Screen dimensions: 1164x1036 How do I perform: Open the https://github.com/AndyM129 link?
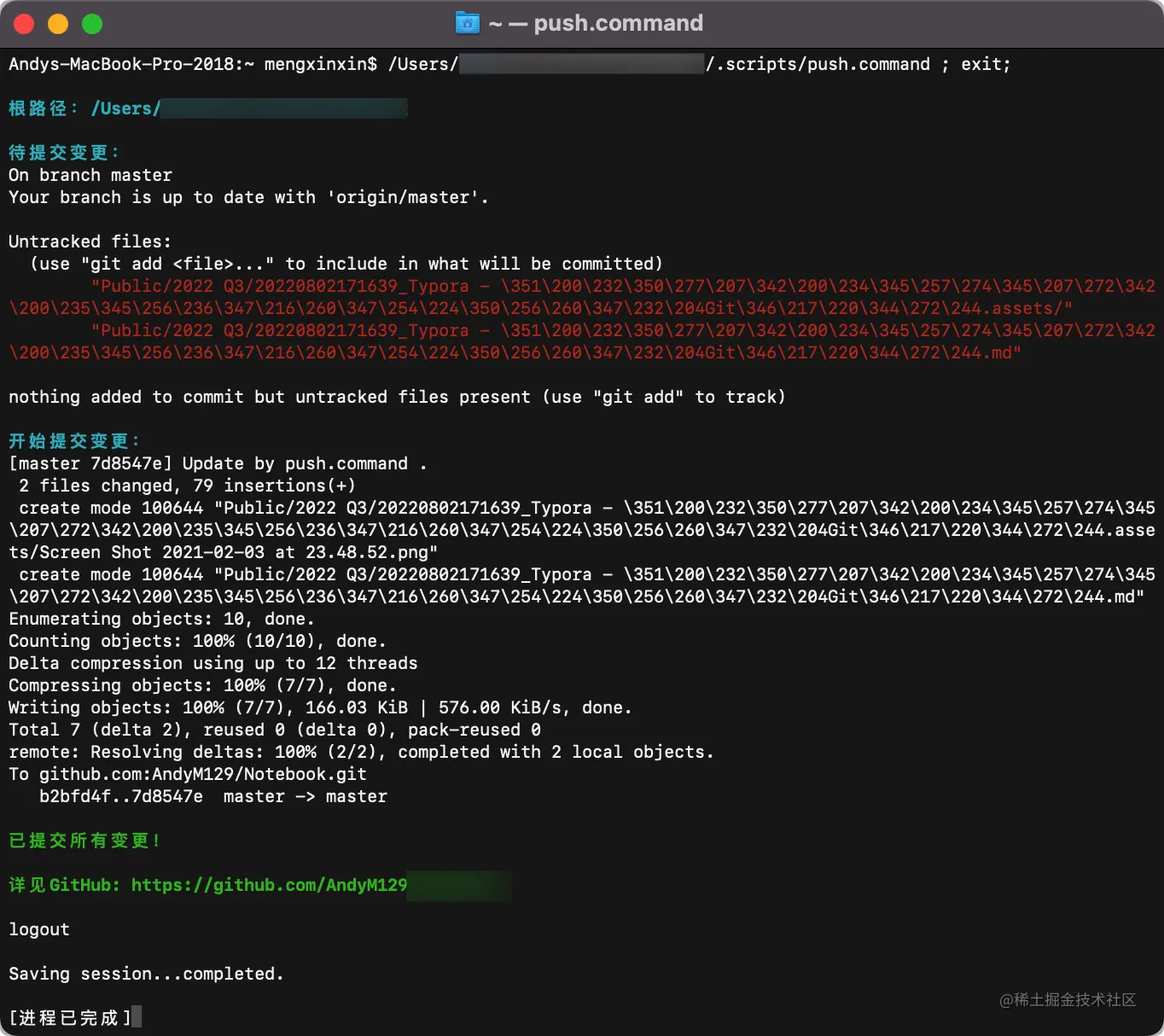269,885
